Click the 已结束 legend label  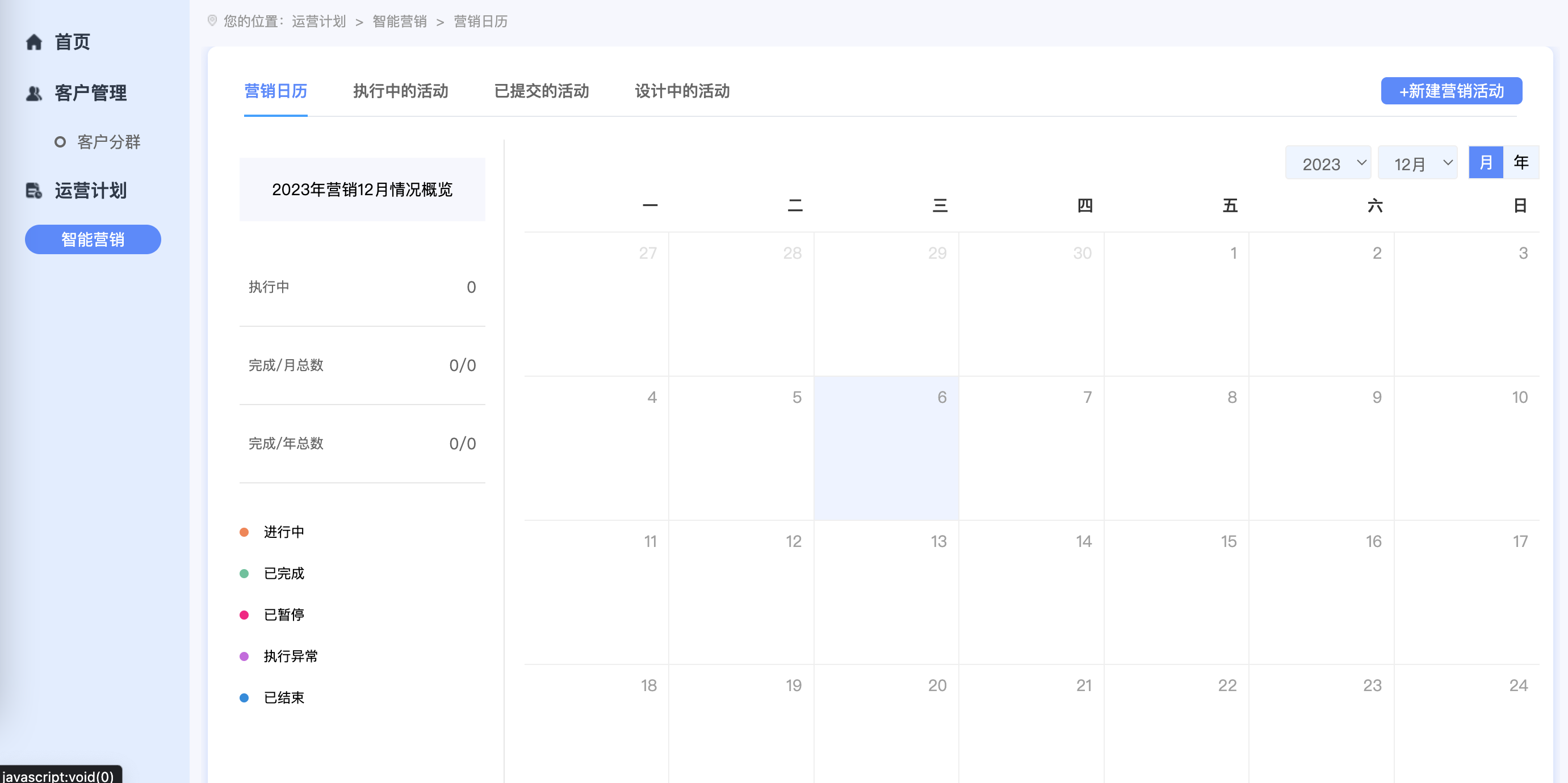pos(284,698)
